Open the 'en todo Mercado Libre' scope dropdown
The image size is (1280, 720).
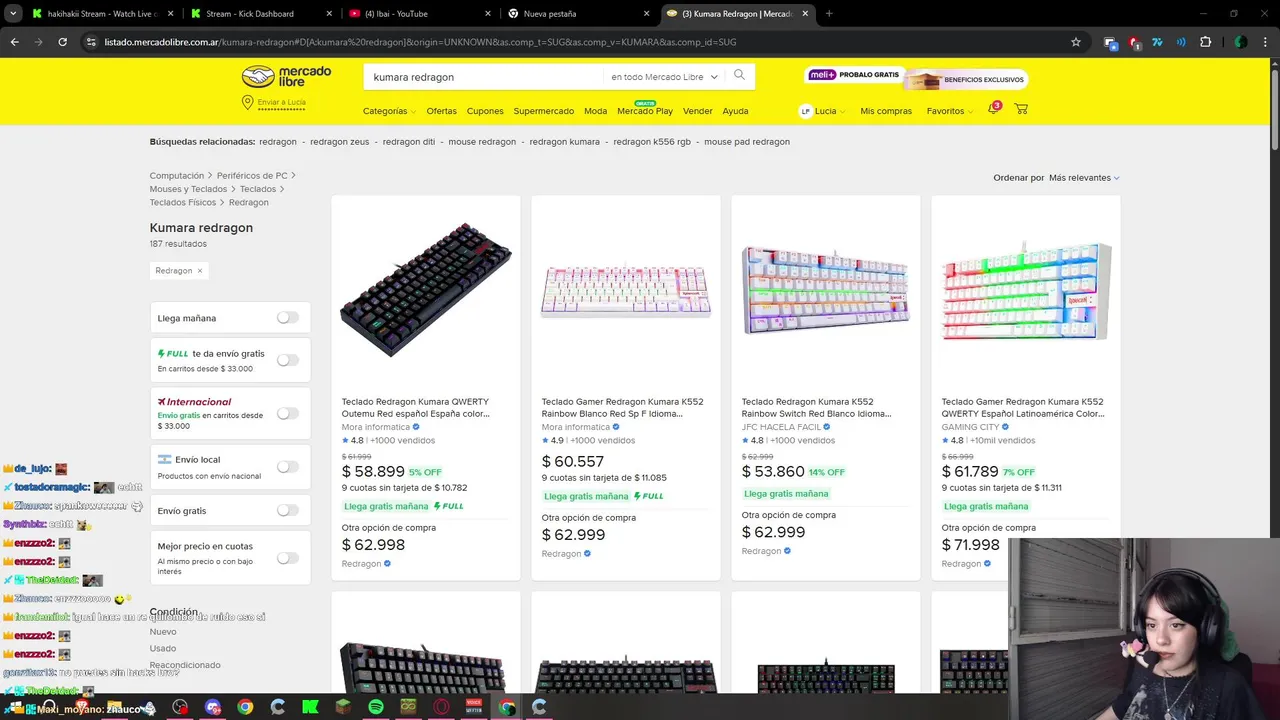pos(665,77)
